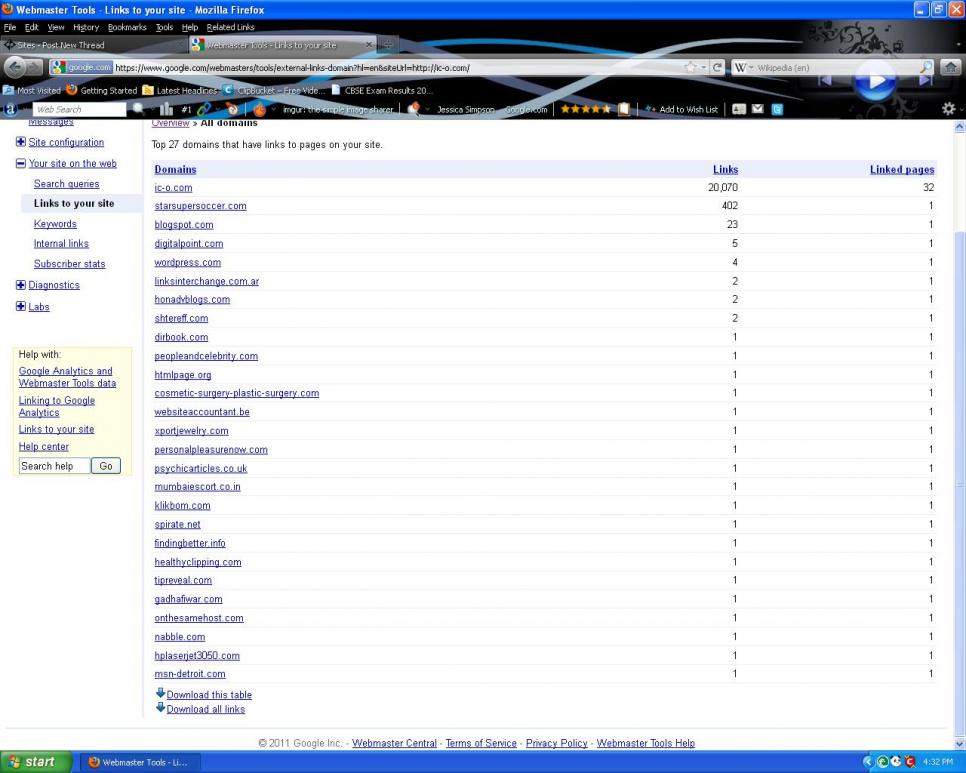Viewport: 966px width, 773px height.
Task: Go back with the browser Back arrow
Action: [x=16, y=67]
